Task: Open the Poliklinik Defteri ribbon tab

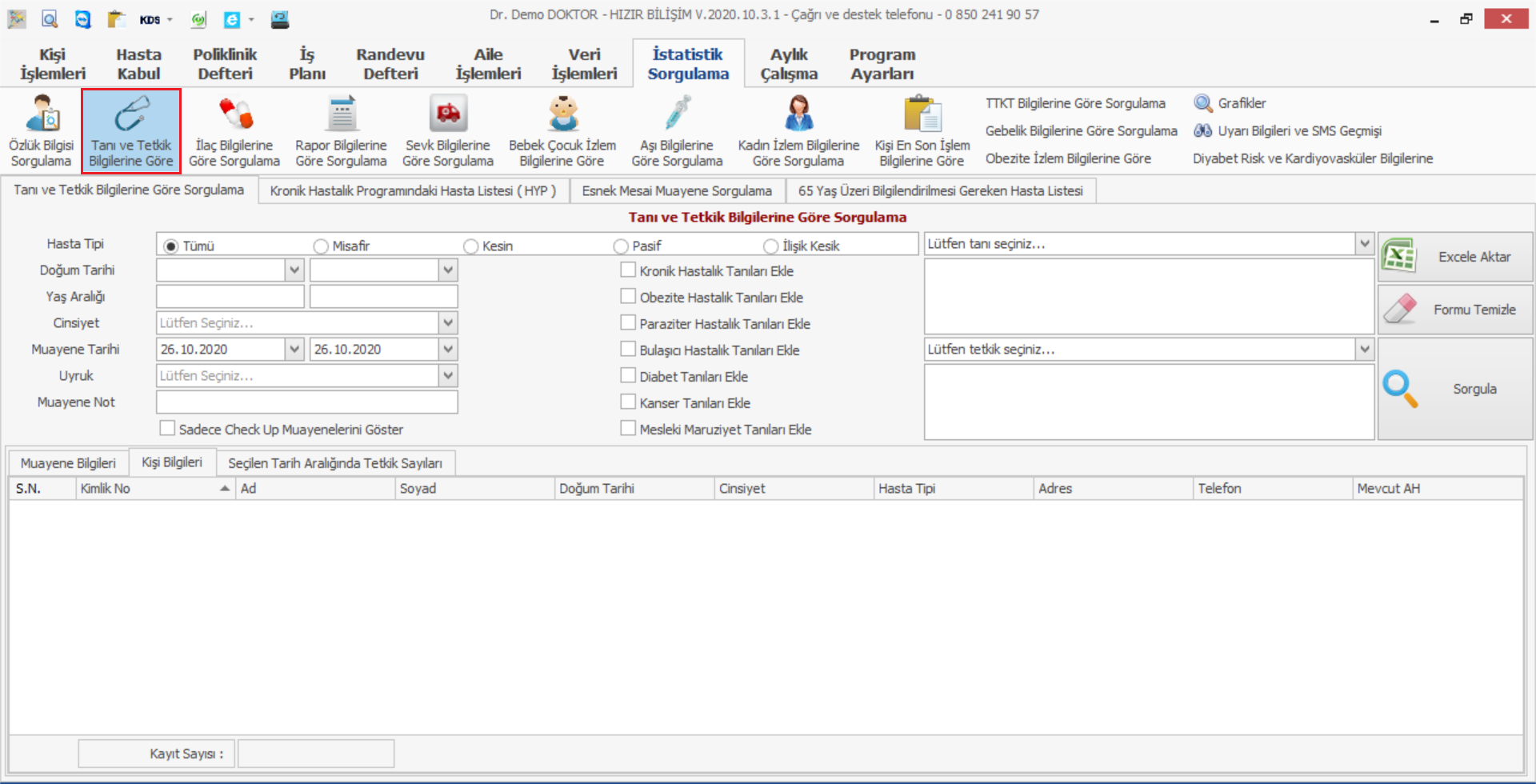Action: [x=225, y=64]
